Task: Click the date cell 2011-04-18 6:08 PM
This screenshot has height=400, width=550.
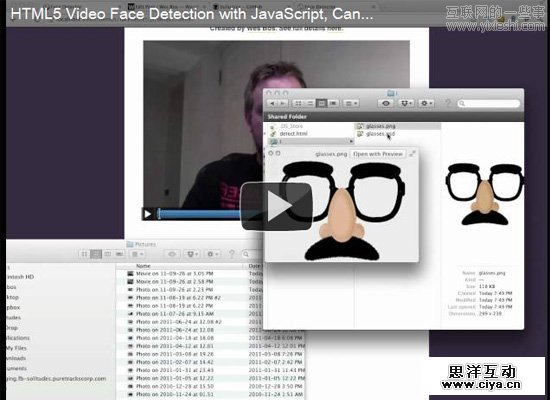Action: click(x=276, y=338)
